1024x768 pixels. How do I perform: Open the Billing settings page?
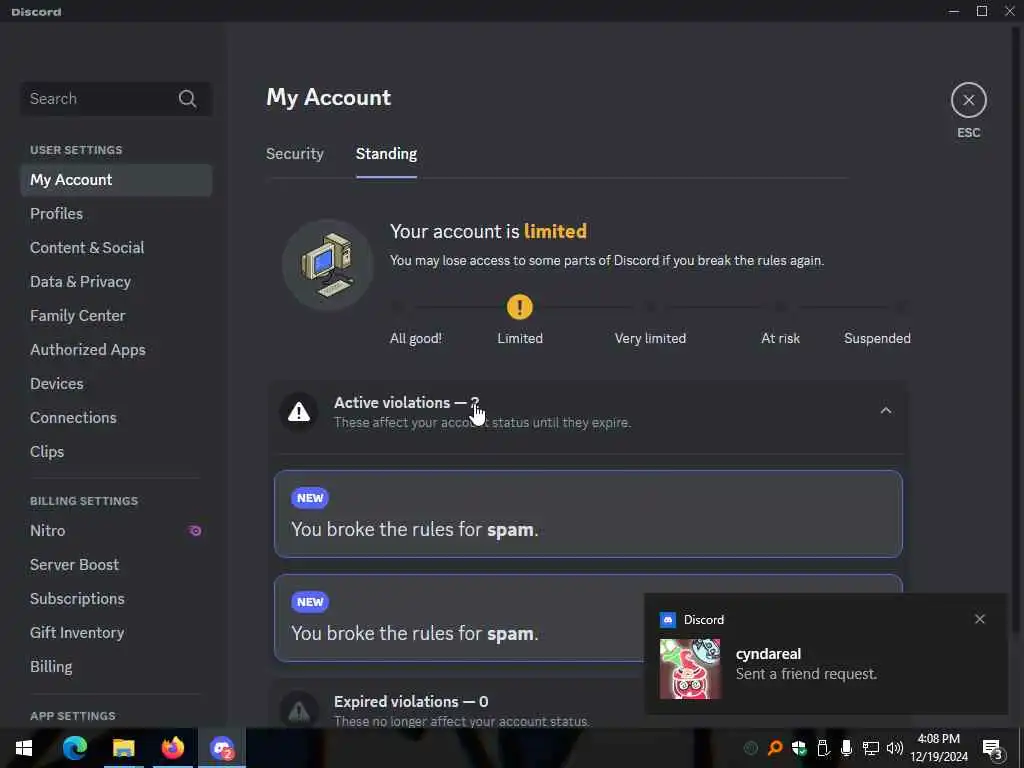[x=116, y=666]
